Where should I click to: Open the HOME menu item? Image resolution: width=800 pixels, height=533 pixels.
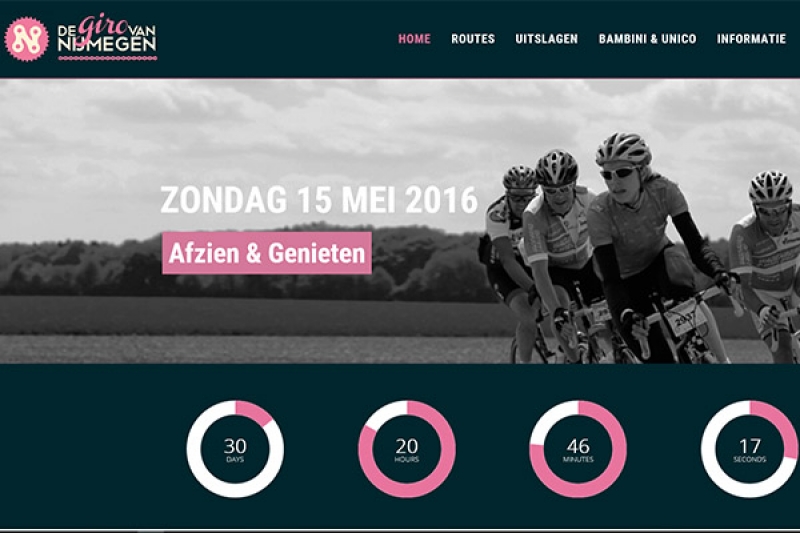414,39
